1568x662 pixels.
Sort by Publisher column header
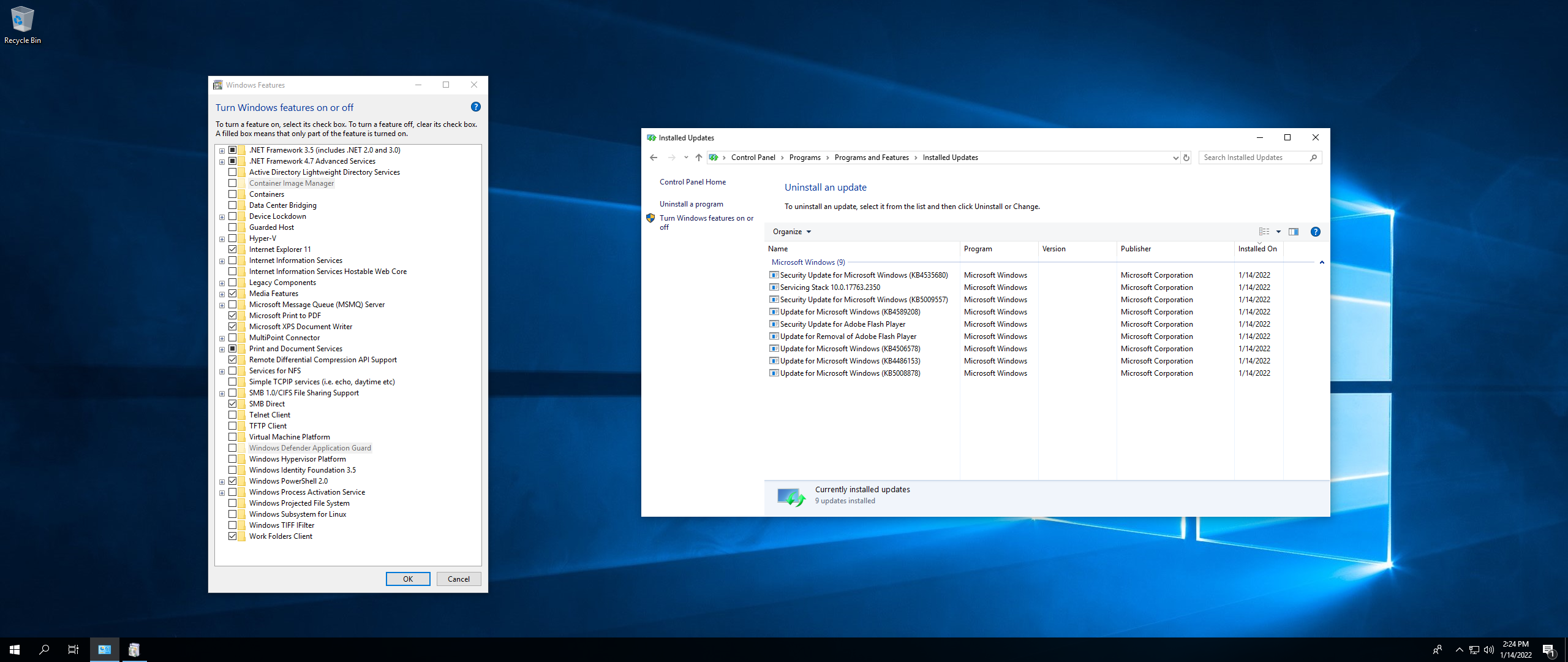[x=1175, y=249]
